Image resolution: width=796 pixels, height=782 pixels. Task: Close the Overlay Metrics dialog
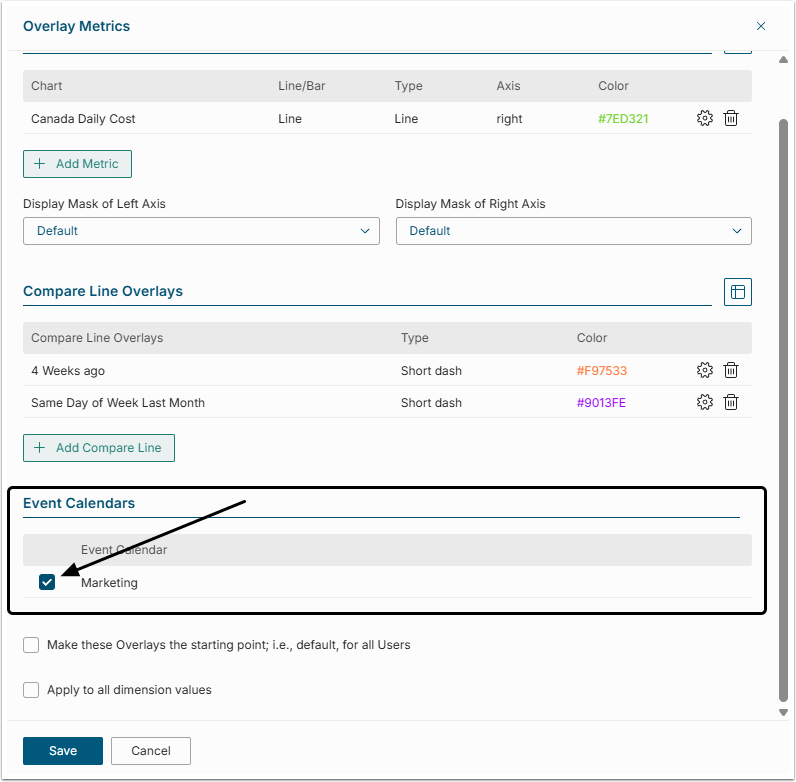761,26
